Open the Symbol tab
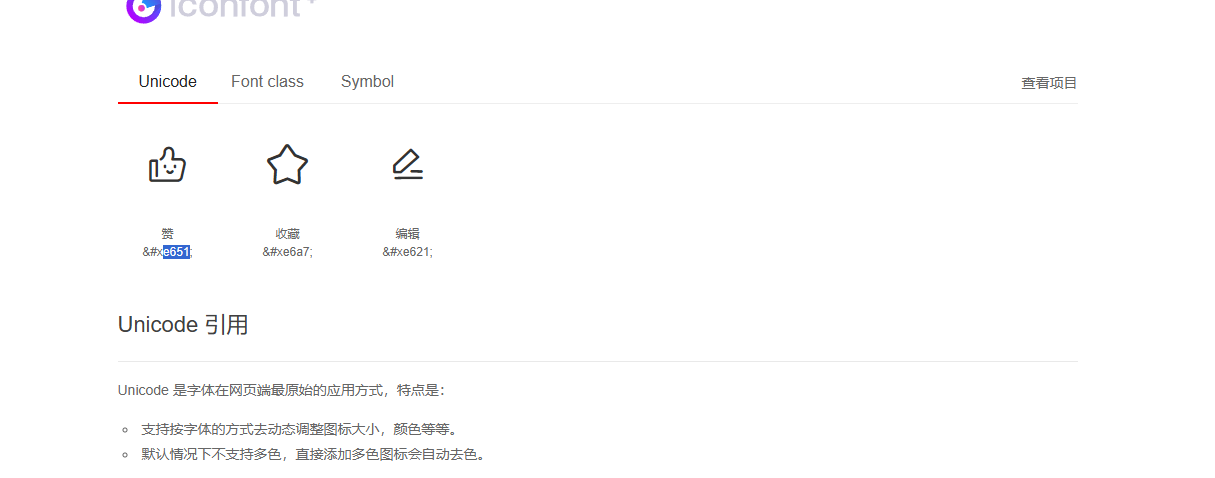The image size is (1215, 478). coord(367,82)
